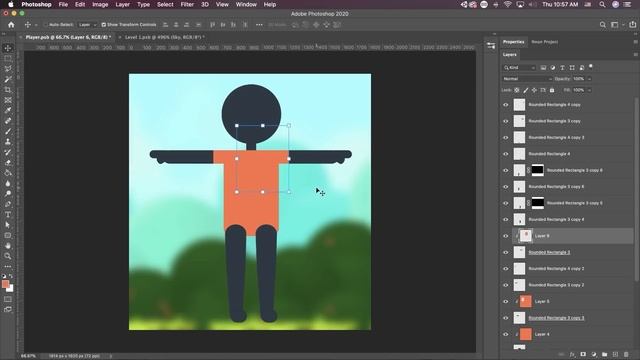Screen dimensions: 640x360
Task: Select the Path Selection tool
Action: tap(8, 225)
